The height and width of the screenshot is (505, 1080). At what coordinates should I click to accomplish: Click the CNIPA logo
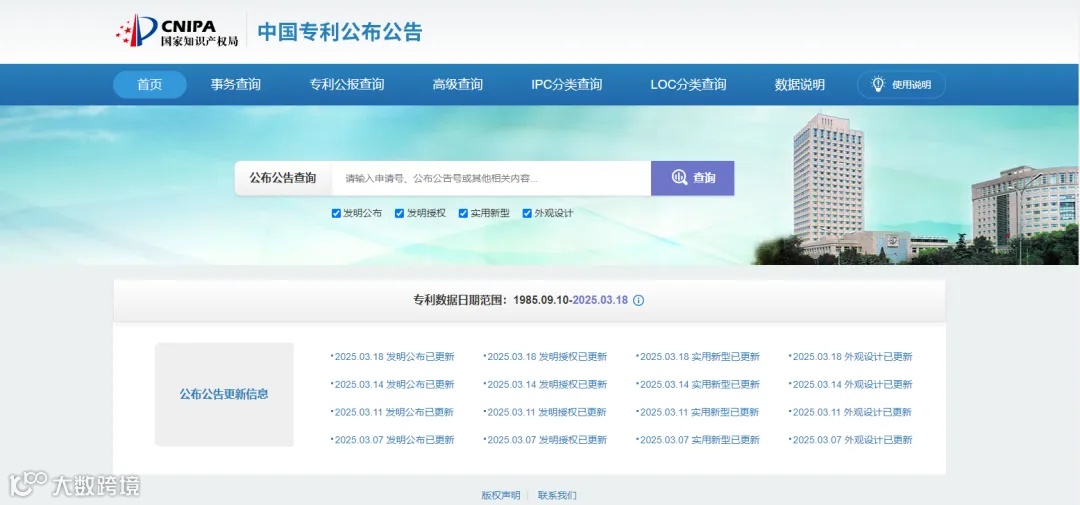[x=177, y=31]
